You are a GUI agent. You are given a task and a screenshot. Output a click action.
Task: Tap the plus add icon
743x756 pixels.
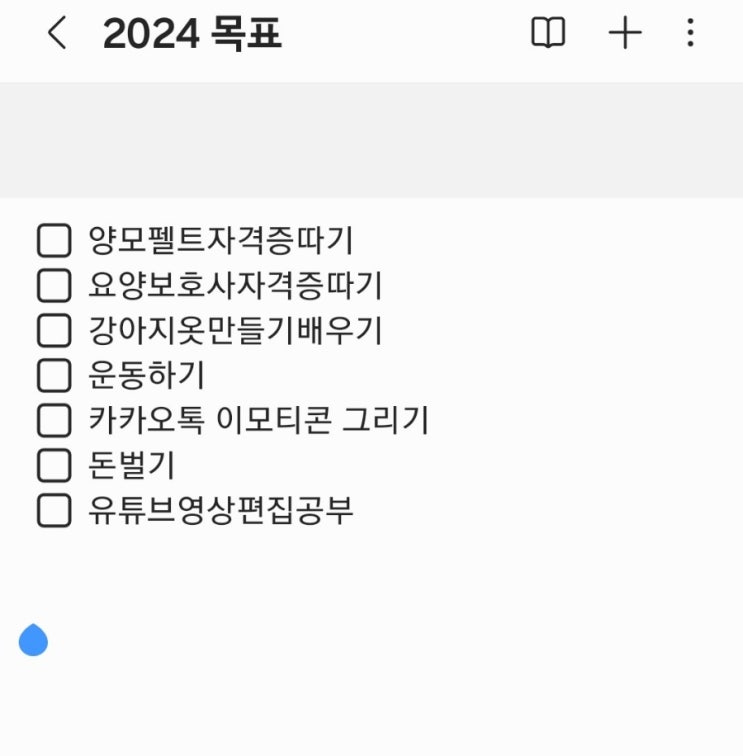[x=625, y=33]
